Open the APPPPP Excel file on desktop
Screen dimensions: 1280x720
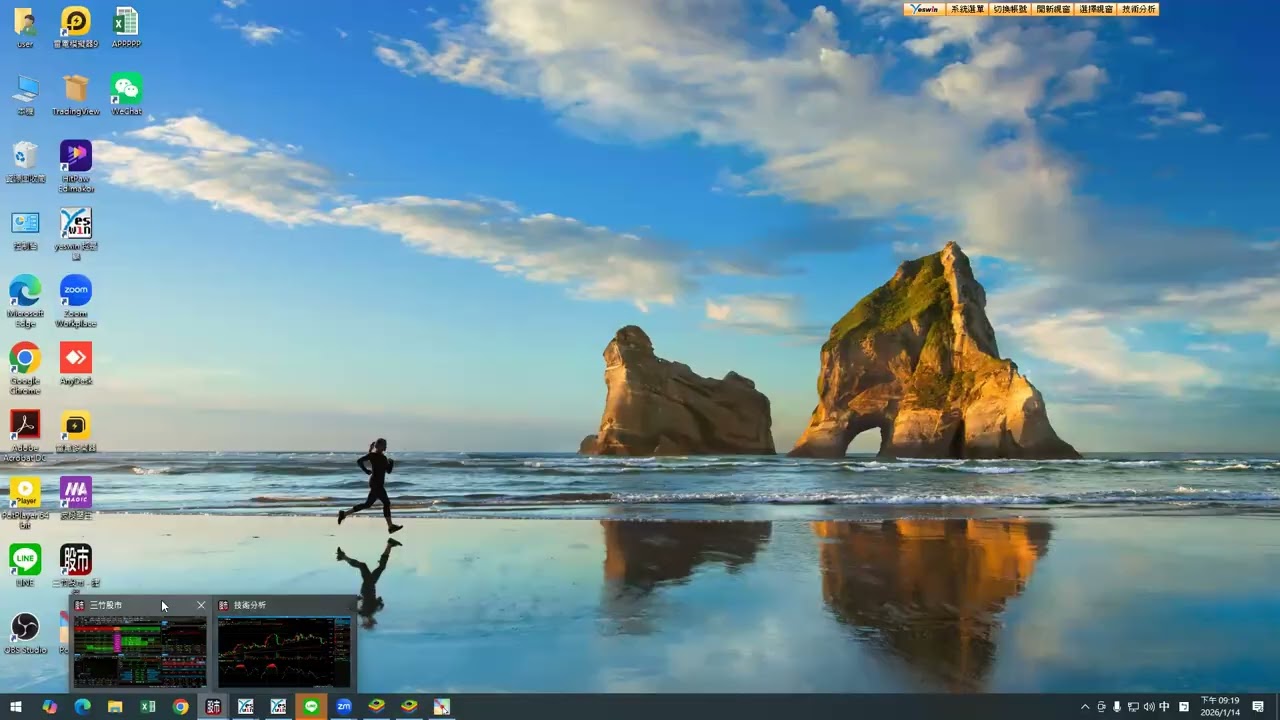(126, 27)
